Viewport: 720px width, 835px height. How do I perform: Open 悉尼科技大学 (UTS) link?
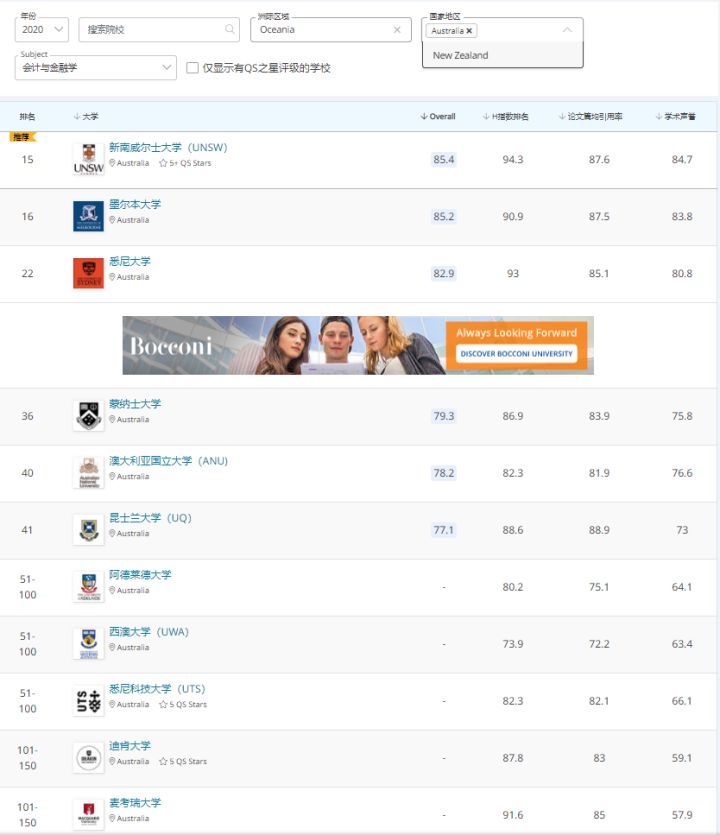tap(157, 689)
